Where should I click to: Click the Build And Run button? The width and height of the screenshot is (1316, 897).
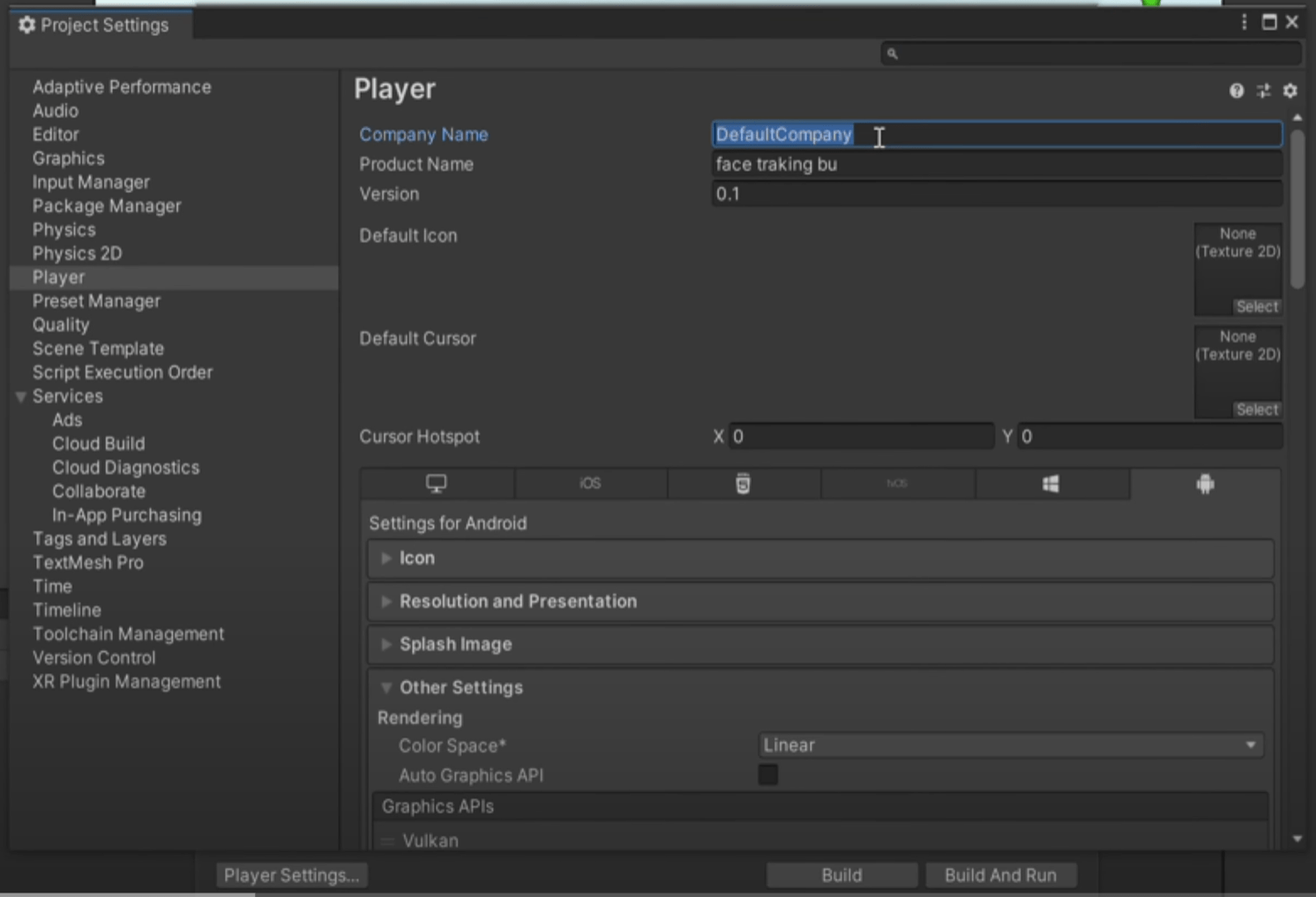click(1000, 875)
